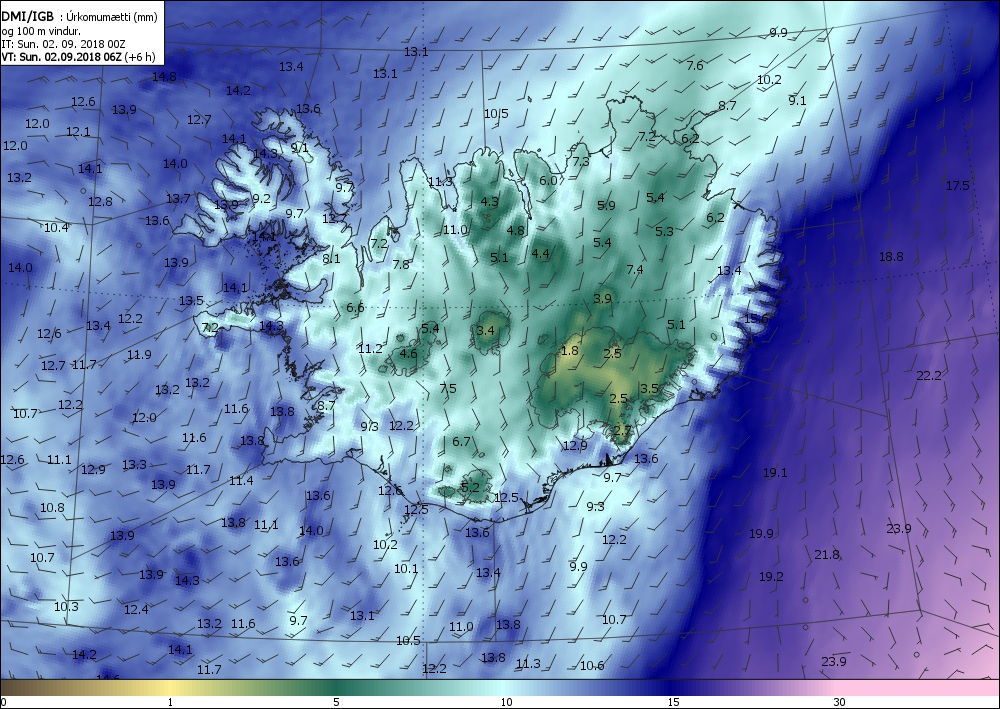Click the map value 7.3

[x=581, y=161]
